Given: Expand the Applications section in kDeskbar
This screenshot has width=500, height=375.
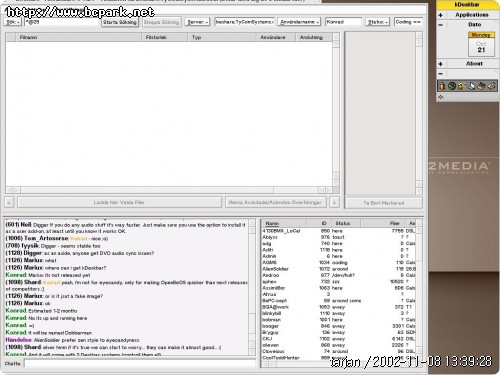Looking at the screenshot, I should point(441,15).
